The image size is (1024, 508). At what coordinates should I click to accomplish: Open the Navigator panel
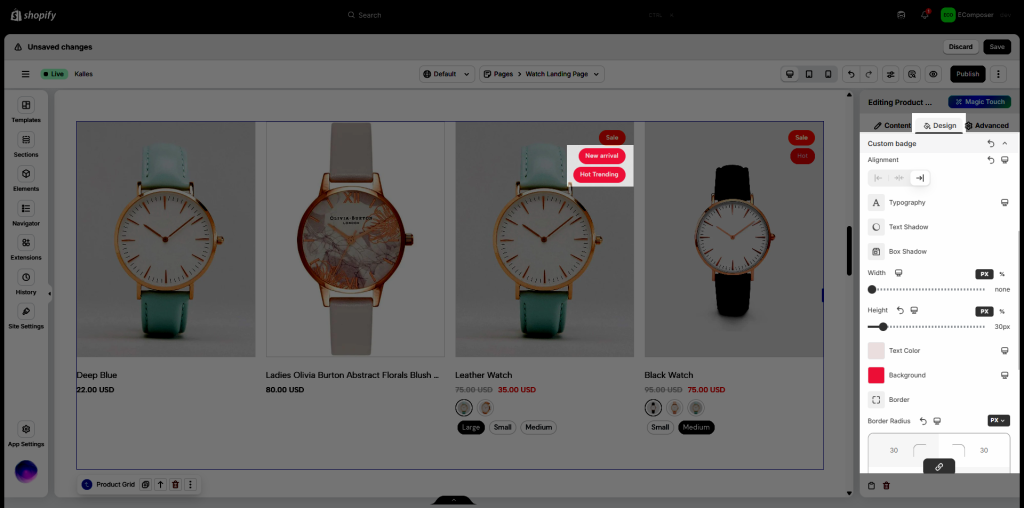point(26,213)
